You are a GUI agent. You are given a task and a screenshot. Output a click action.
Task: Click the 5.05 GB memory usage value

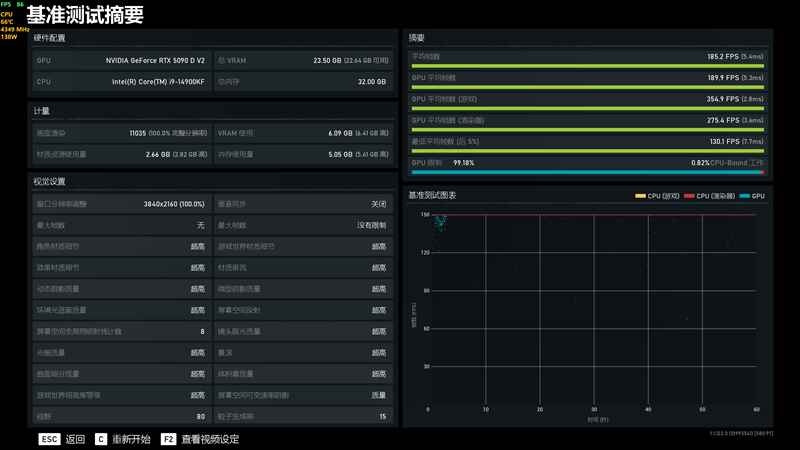point(340,155)
